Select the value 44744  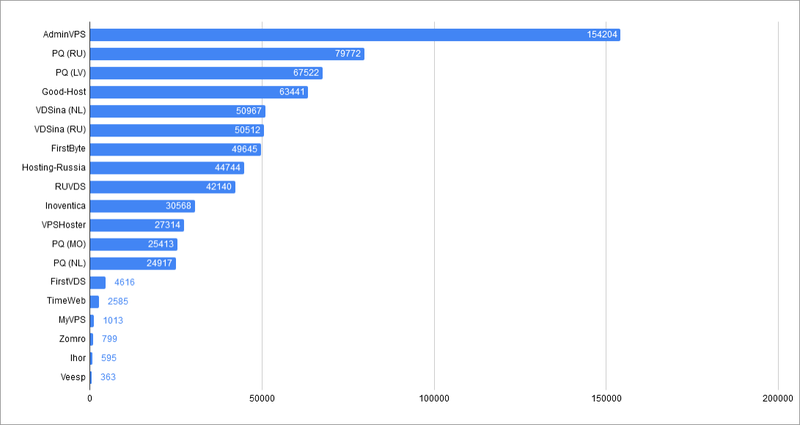coord(228,168)
